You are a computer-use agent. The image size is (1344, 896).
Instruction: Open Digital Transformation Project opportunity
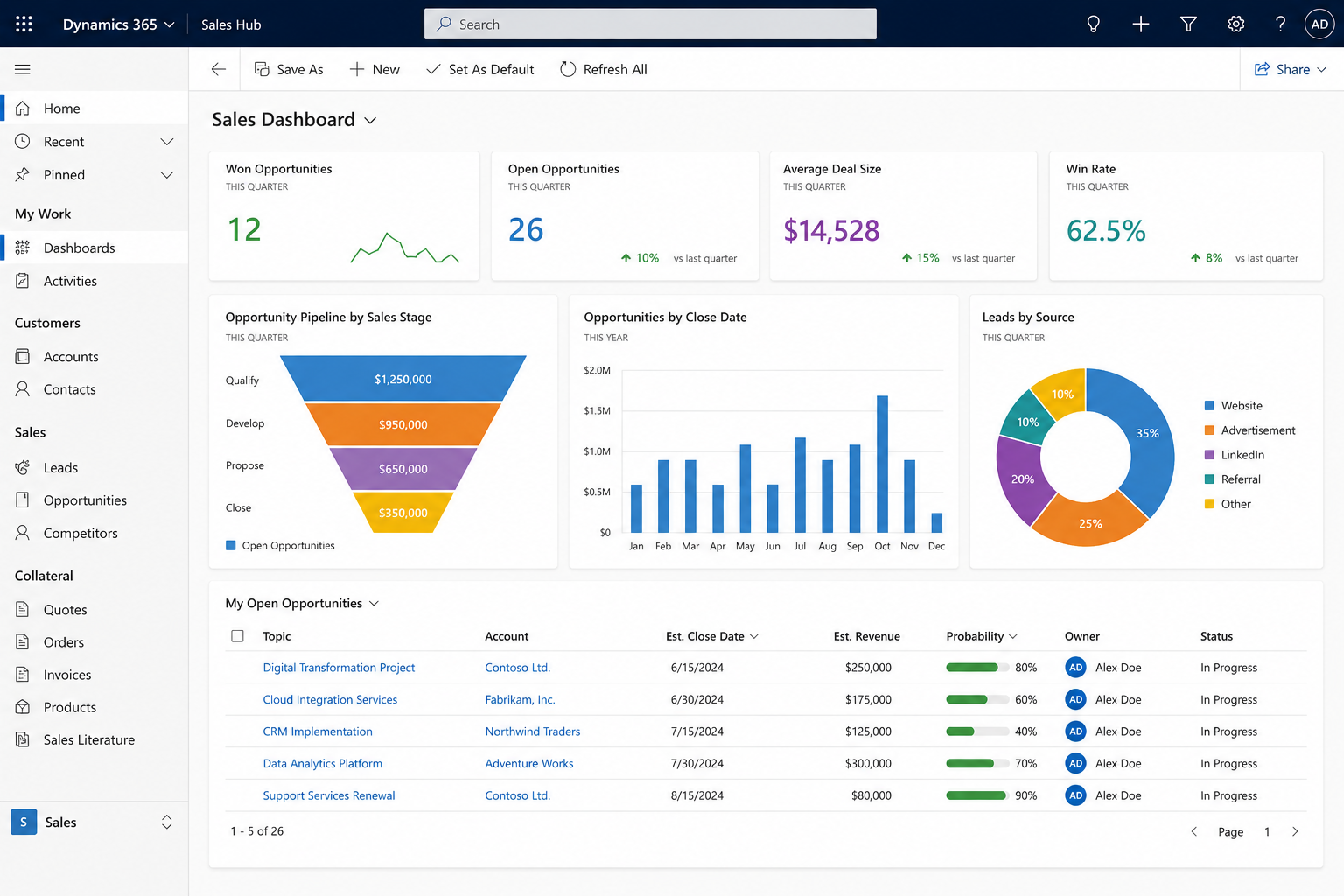pos(339,667)
